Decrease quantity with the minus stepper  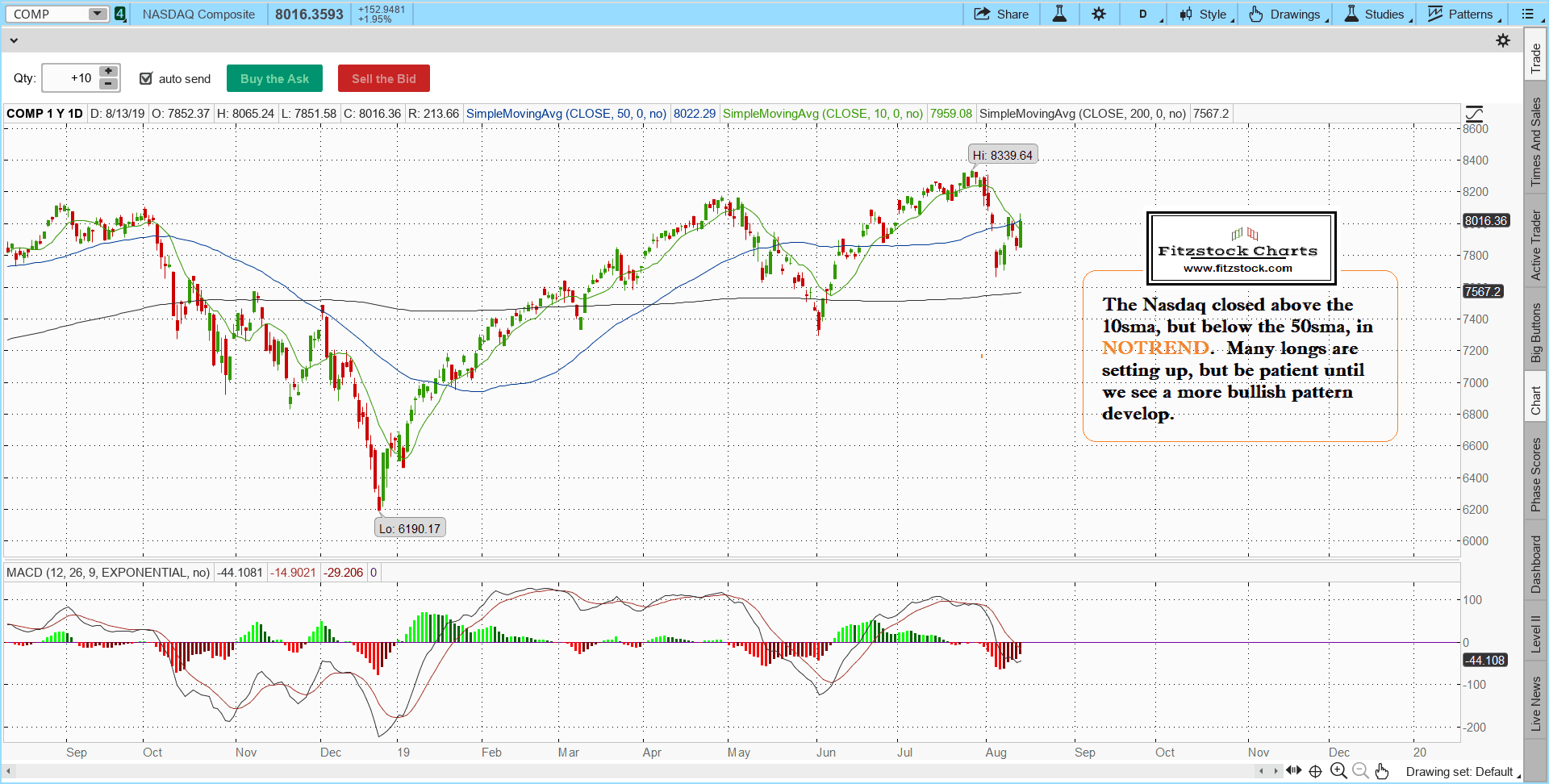coord(108,84)
